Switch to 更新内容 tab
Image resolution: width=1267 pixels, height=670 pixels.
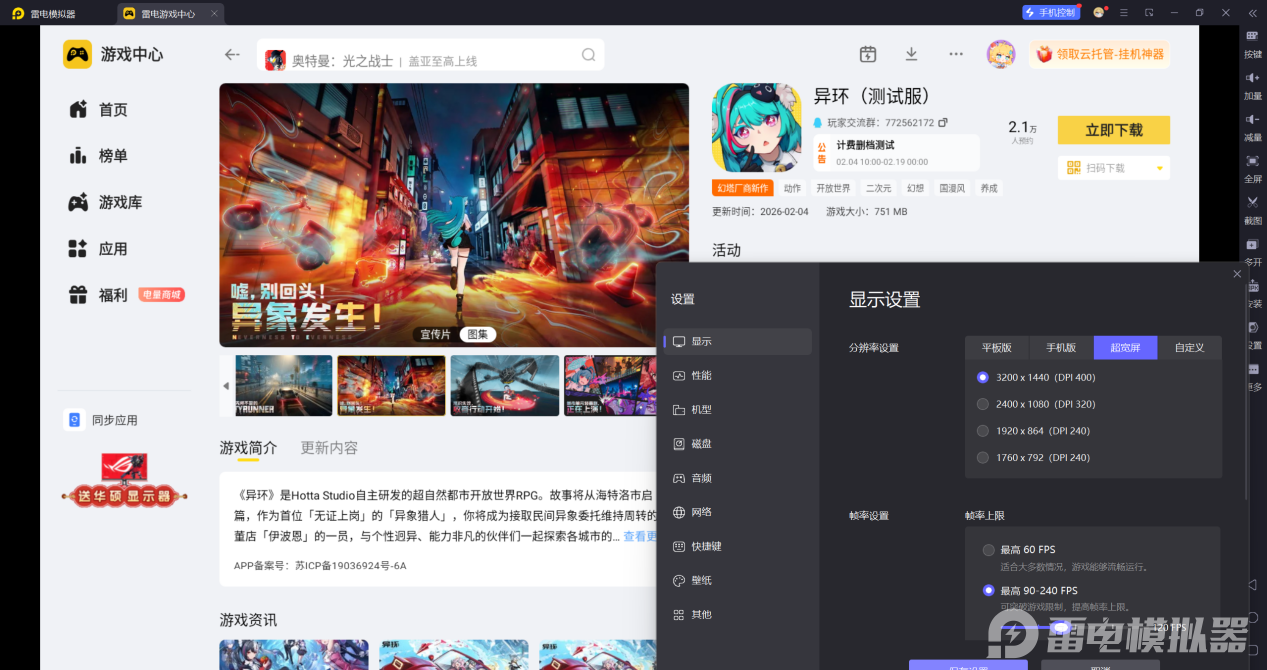click(329, 447)
